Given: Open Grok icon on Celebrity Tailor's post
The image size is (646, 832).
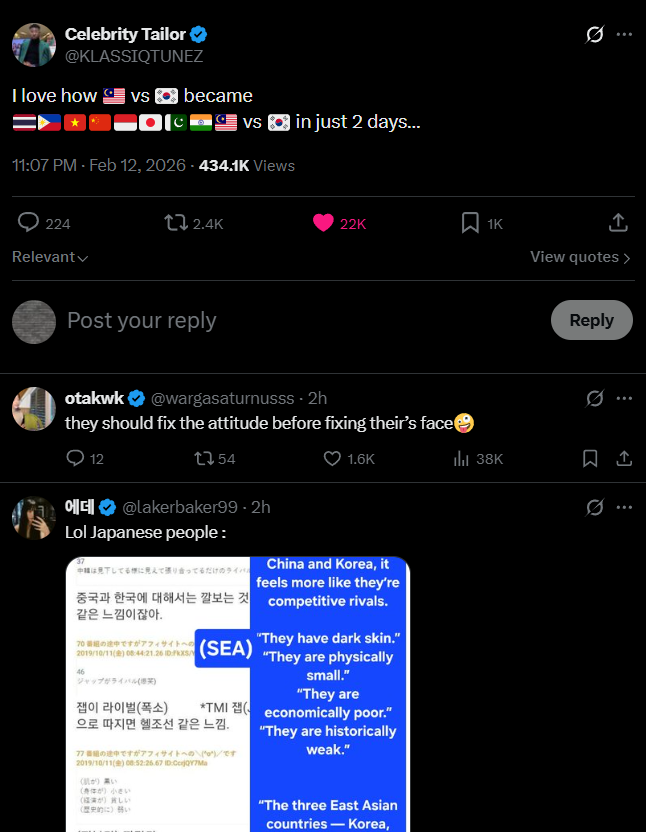Looking at the screenshot, I should click(x=595, y=35).
